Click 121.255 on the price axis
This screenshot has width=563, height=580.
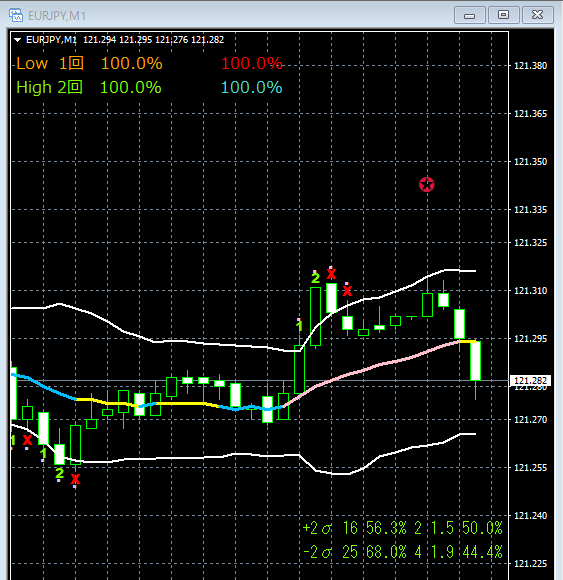pos(530,468)
